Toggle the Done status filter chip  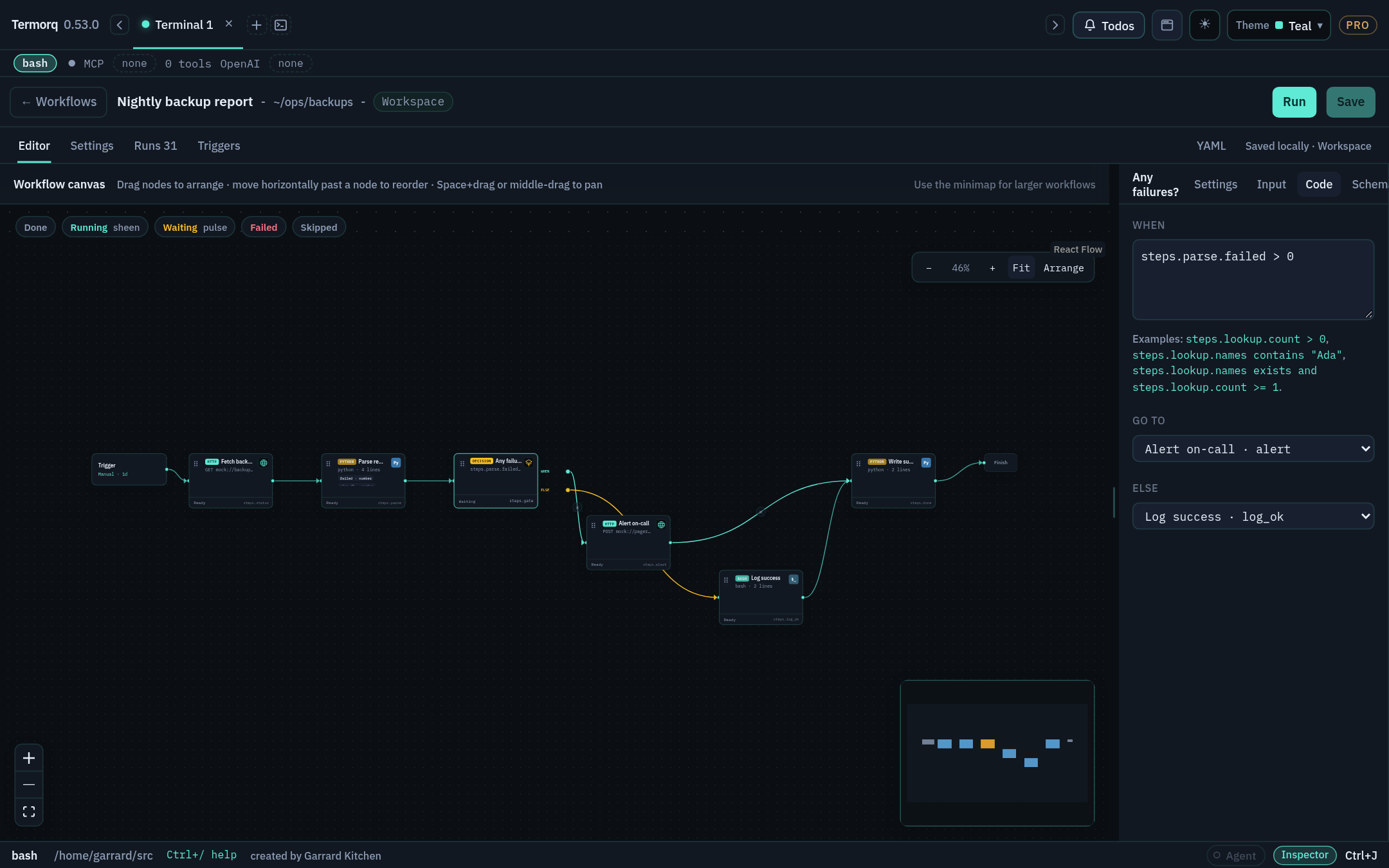(x=35, y=228)
